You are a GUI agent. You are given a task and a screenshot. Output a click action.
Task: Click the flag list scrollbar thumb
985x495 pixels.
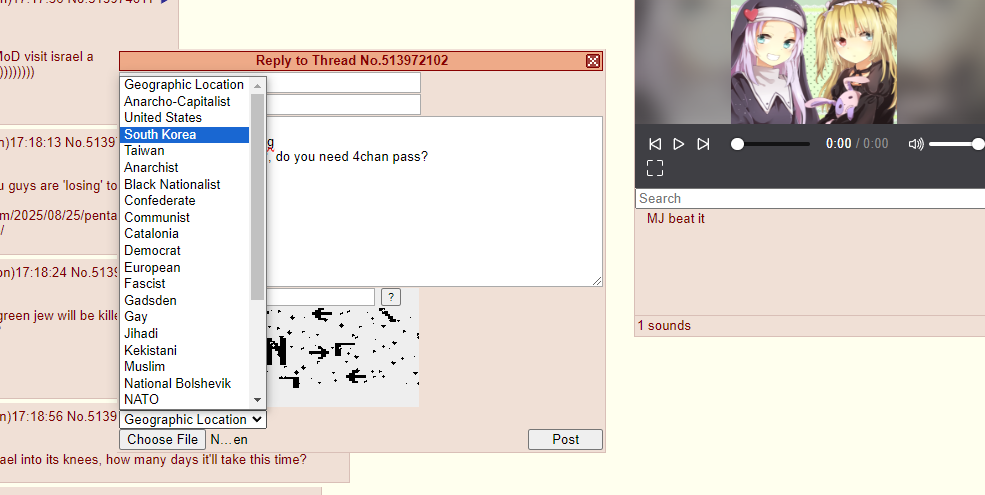tap(257, 197)
